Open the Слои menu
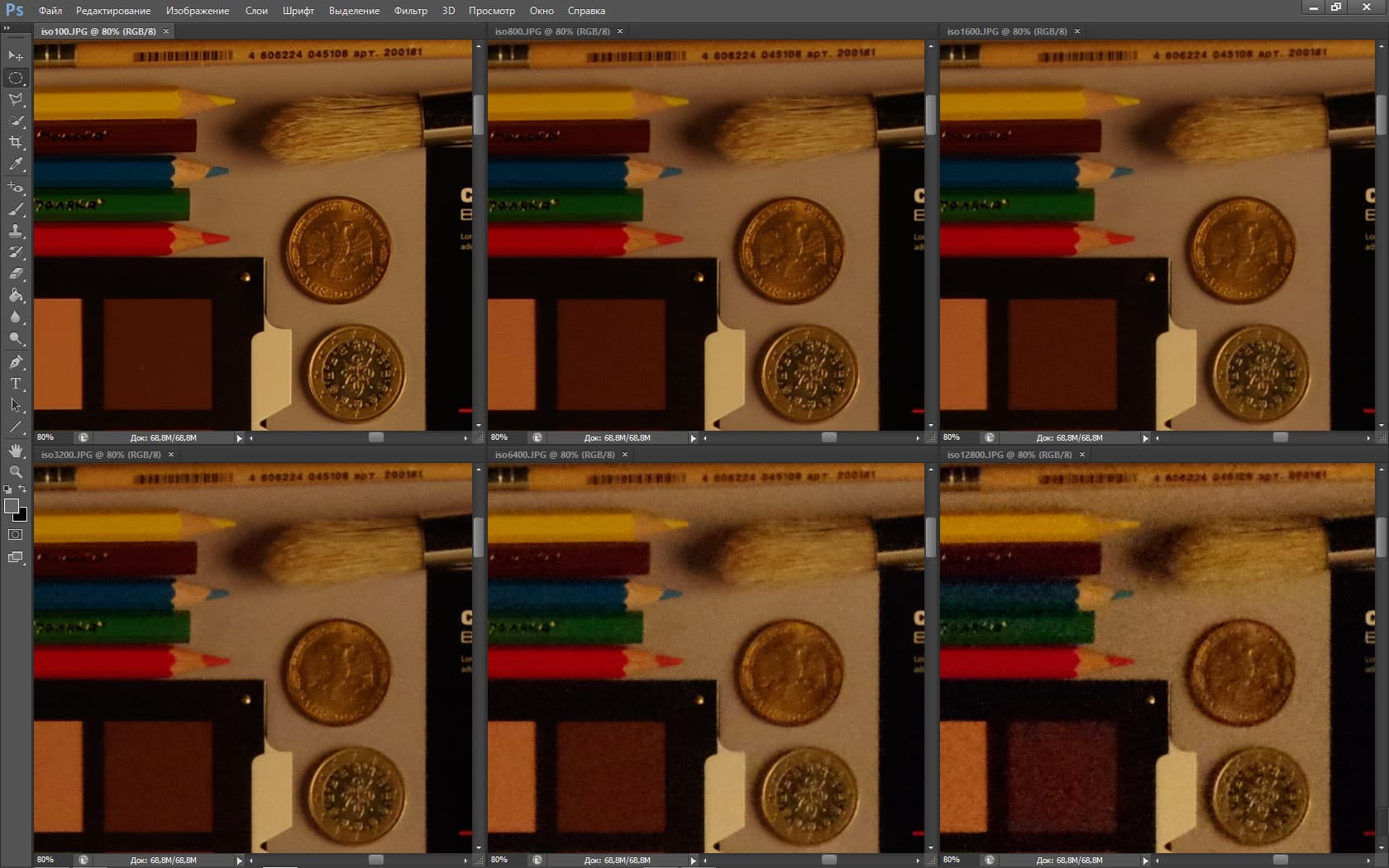 pyautogui.click(x=256, y=11)
